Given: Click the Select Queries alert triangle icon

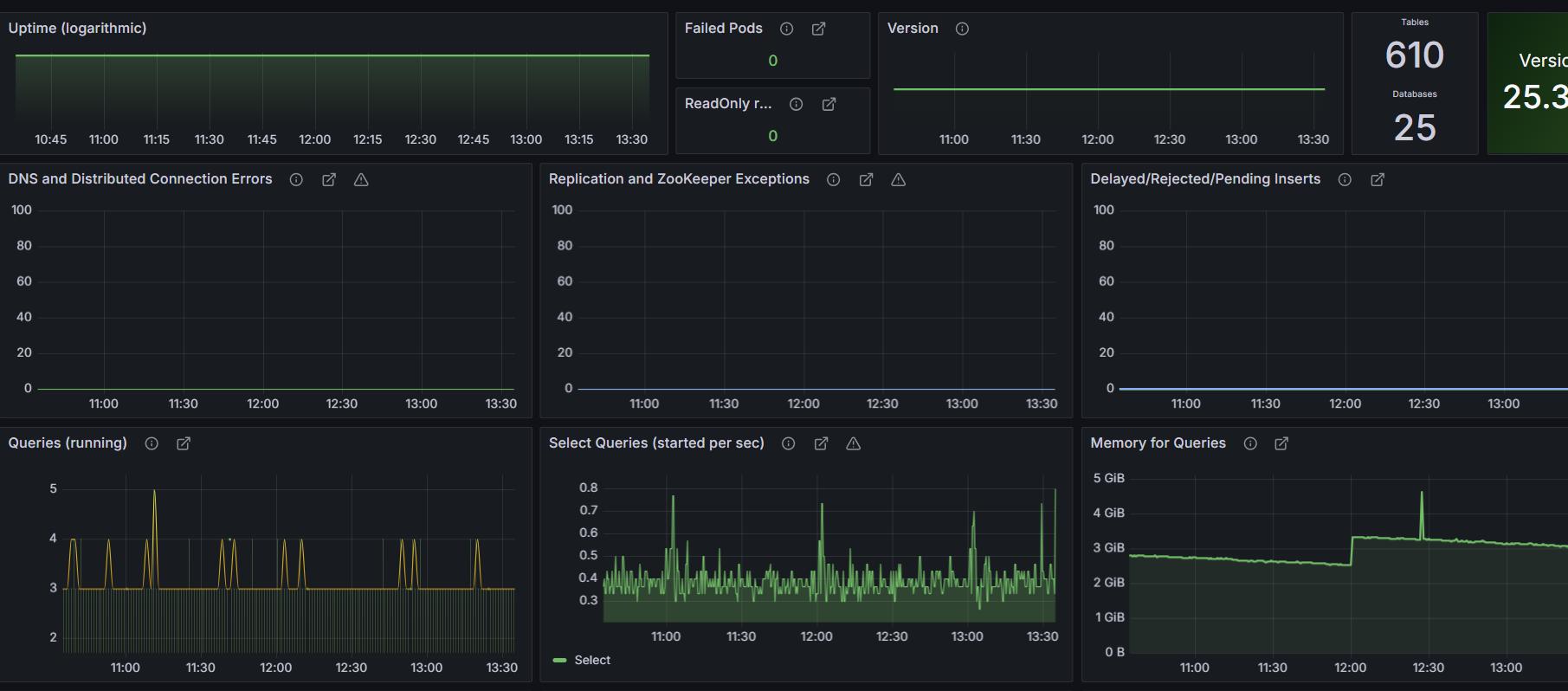Looking at the screenshot, I should click(853, 443).
